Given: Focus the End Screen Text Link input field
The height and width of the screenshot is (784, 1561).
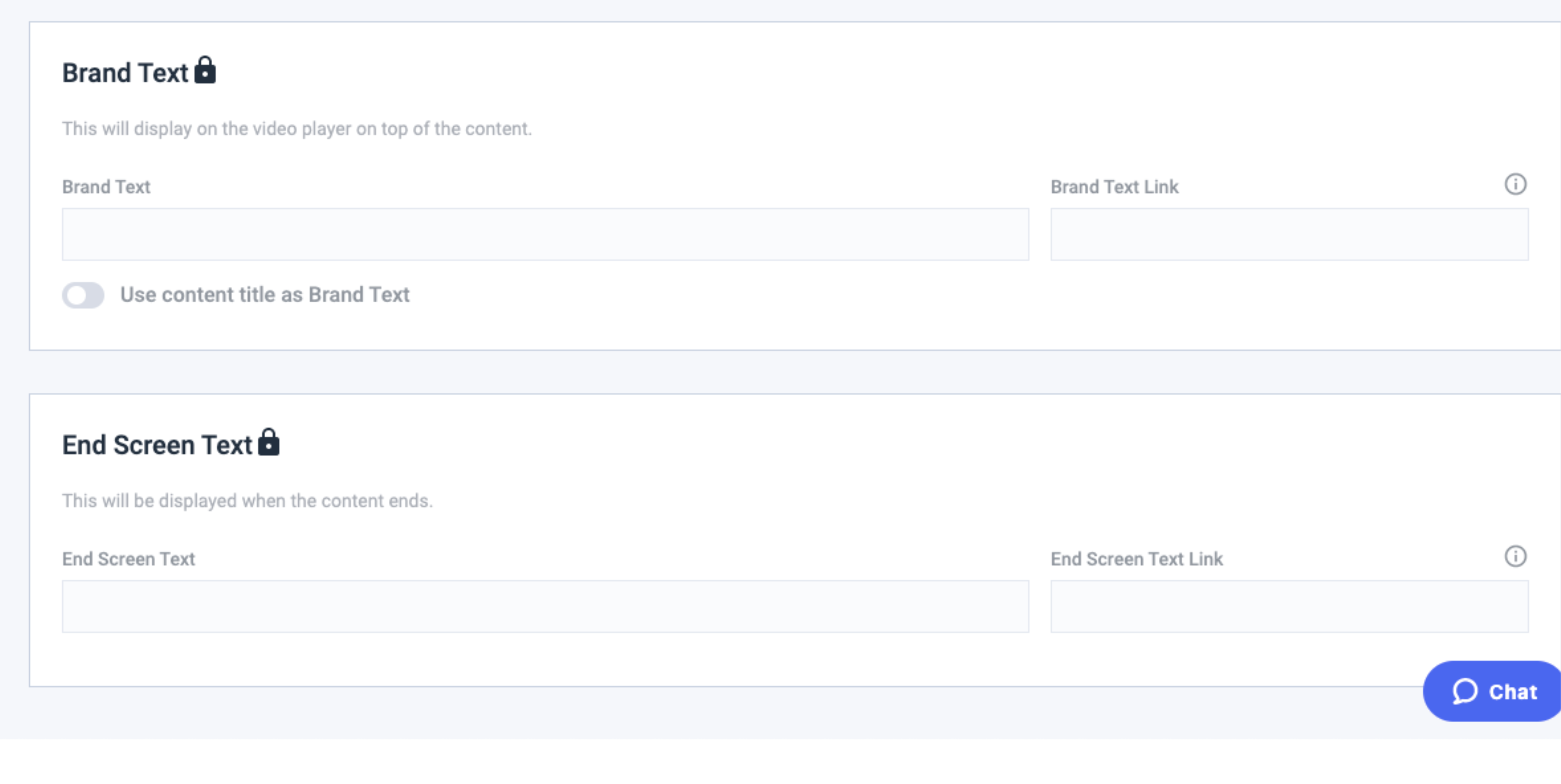Looking at the screenshot, I should [x=1290, y=606].
